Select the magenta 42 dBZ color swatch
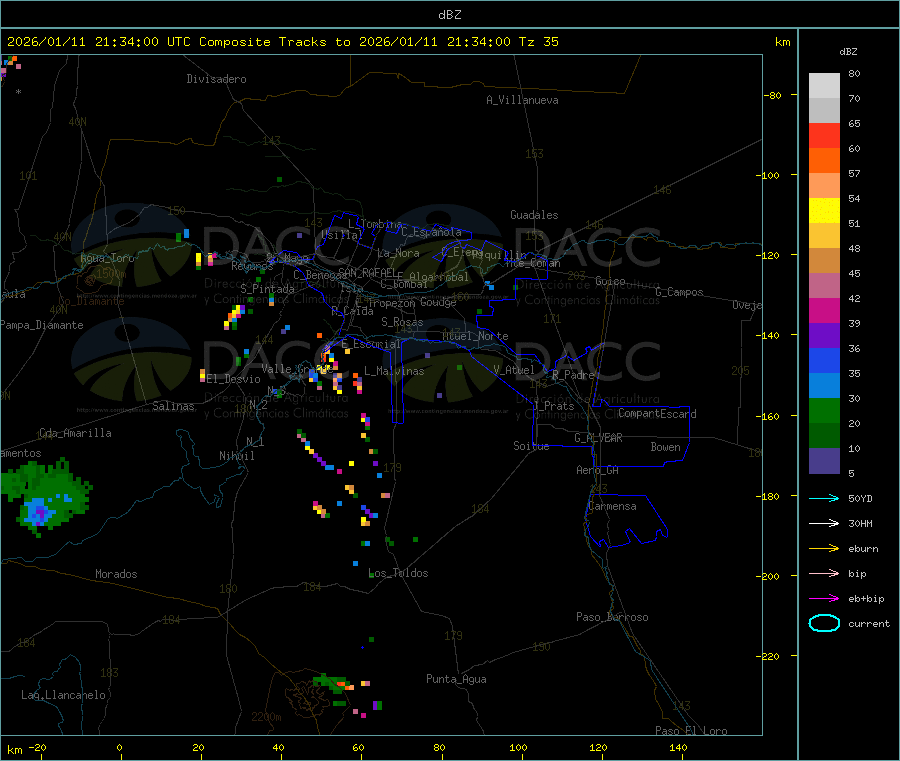The width and height of the screenshot is (900, 761). click(824, 310)
